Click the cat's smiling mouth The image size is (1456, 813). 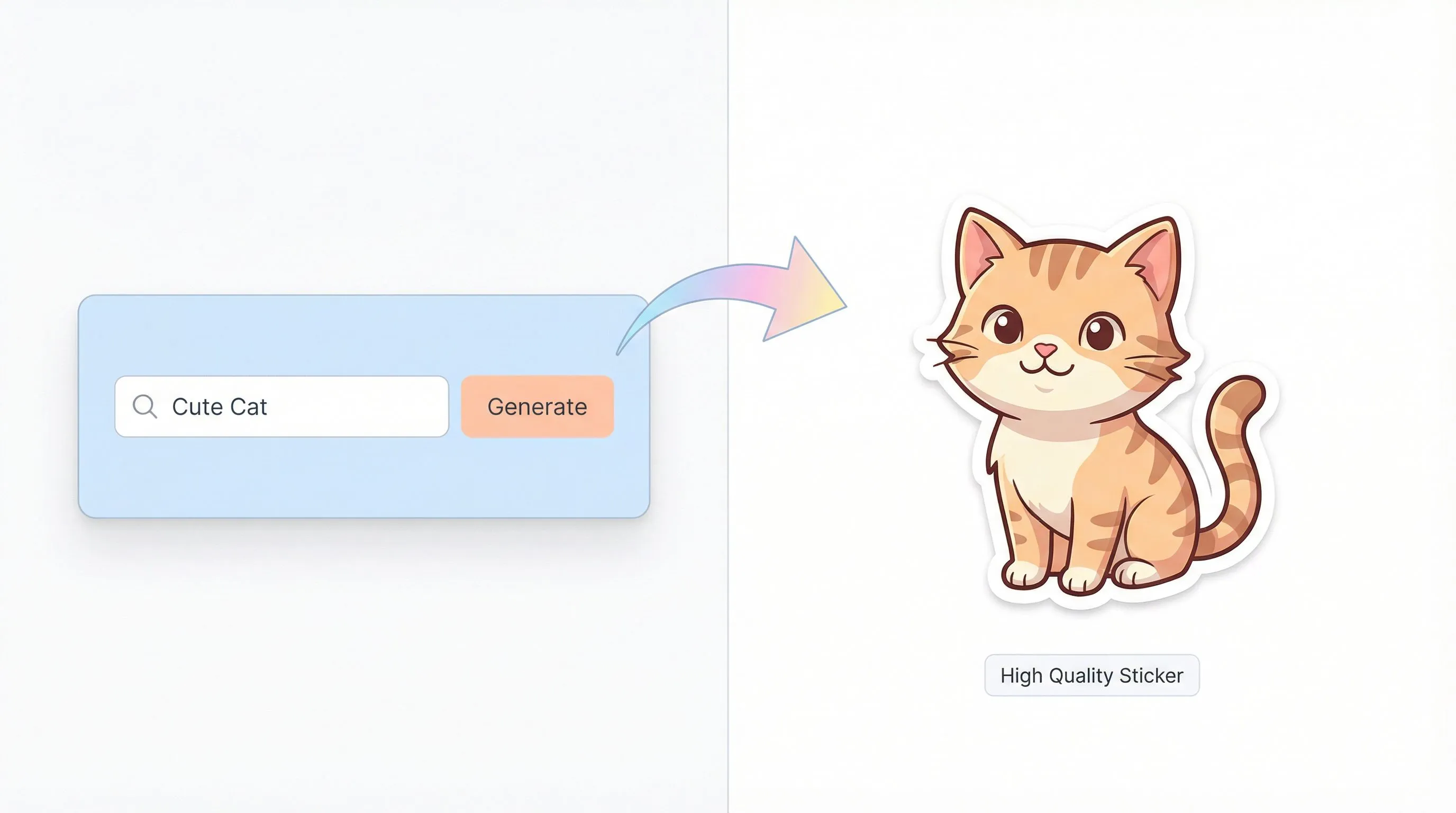tap(1046, 368)
